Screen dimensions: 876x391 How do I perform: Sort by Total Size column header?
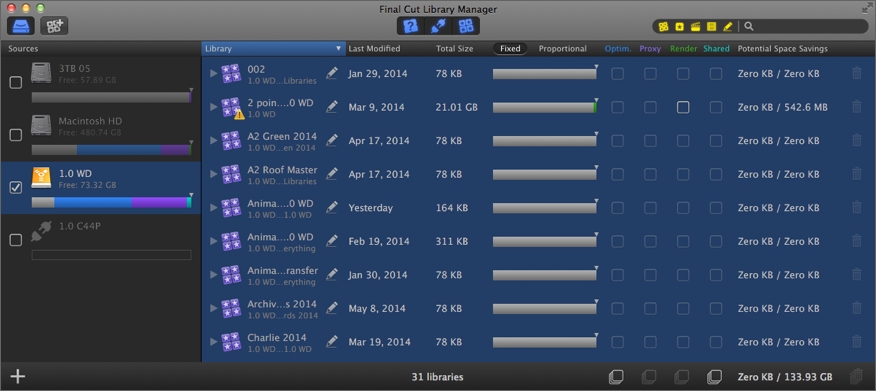tap(454, 49)
